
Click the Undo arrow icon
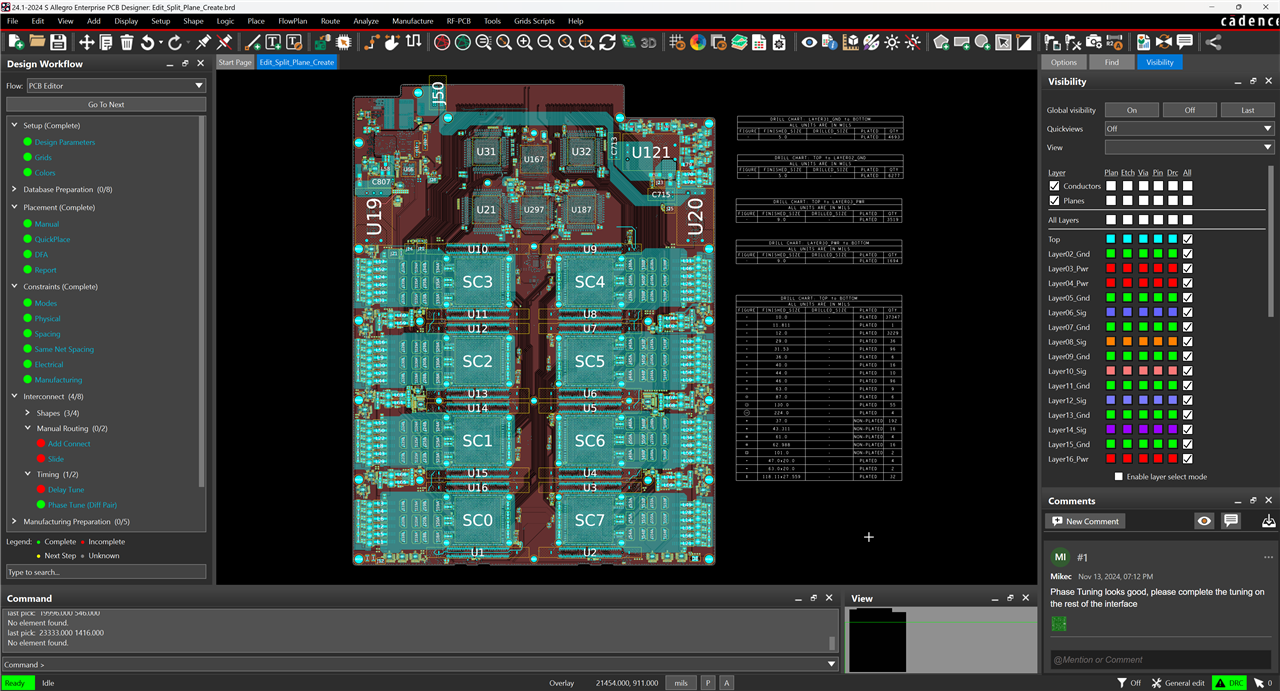(148, 42)
